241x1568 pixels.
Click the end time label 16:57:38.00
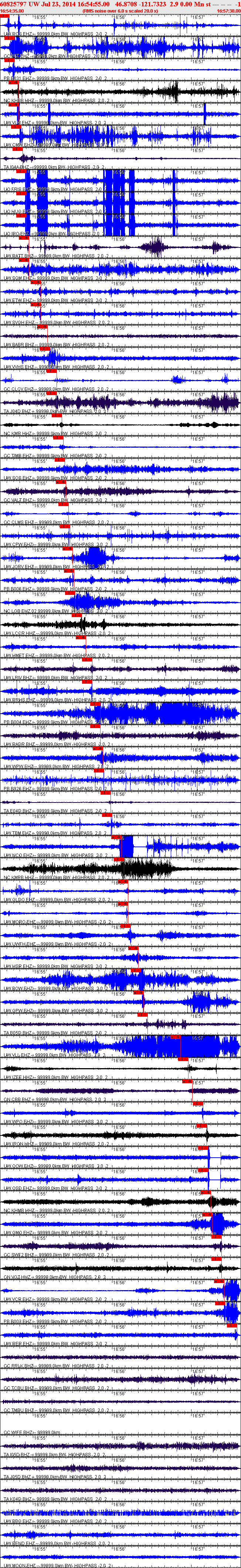point(229,11)
